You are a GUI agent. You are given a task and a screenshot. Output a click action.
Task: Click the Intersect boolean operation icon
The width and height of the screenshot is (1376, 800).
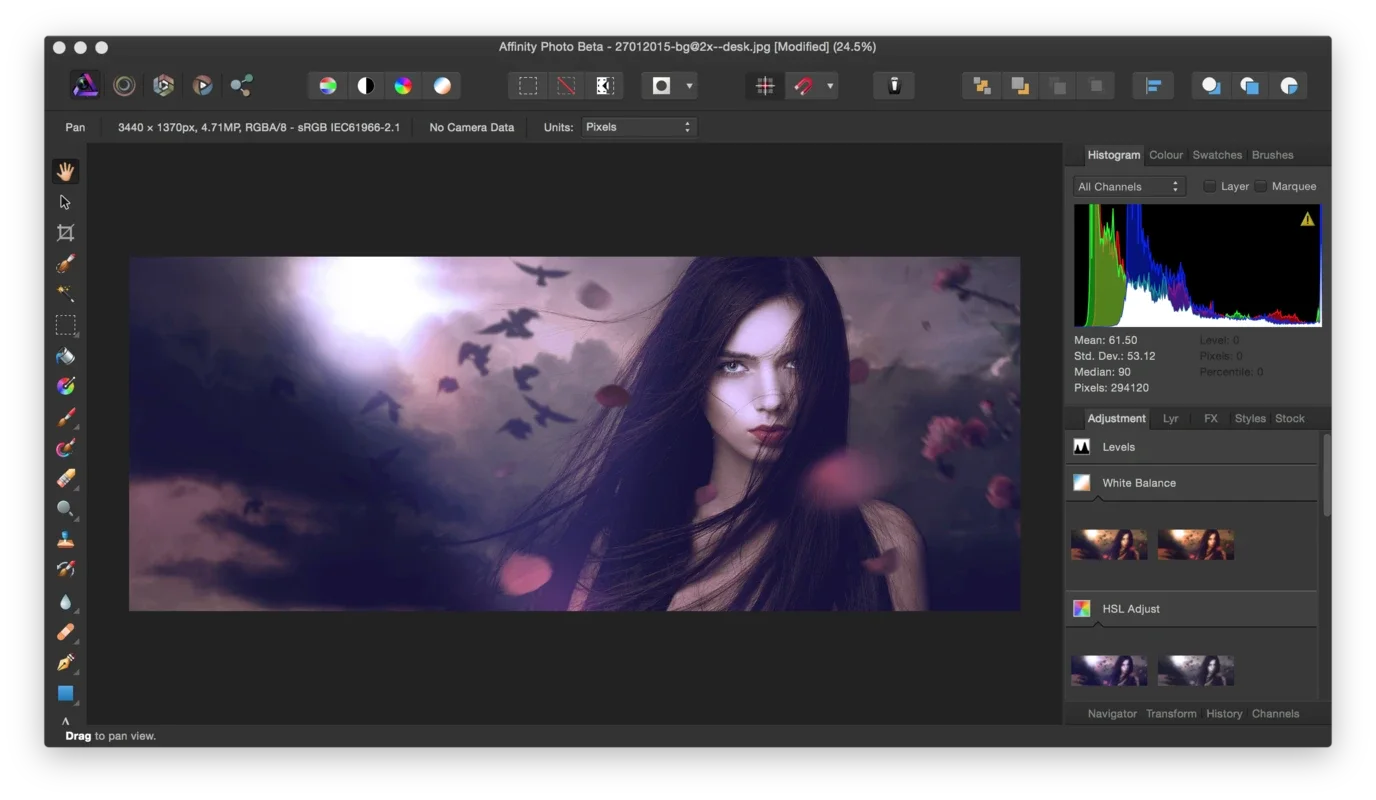tap(1289, 86)
